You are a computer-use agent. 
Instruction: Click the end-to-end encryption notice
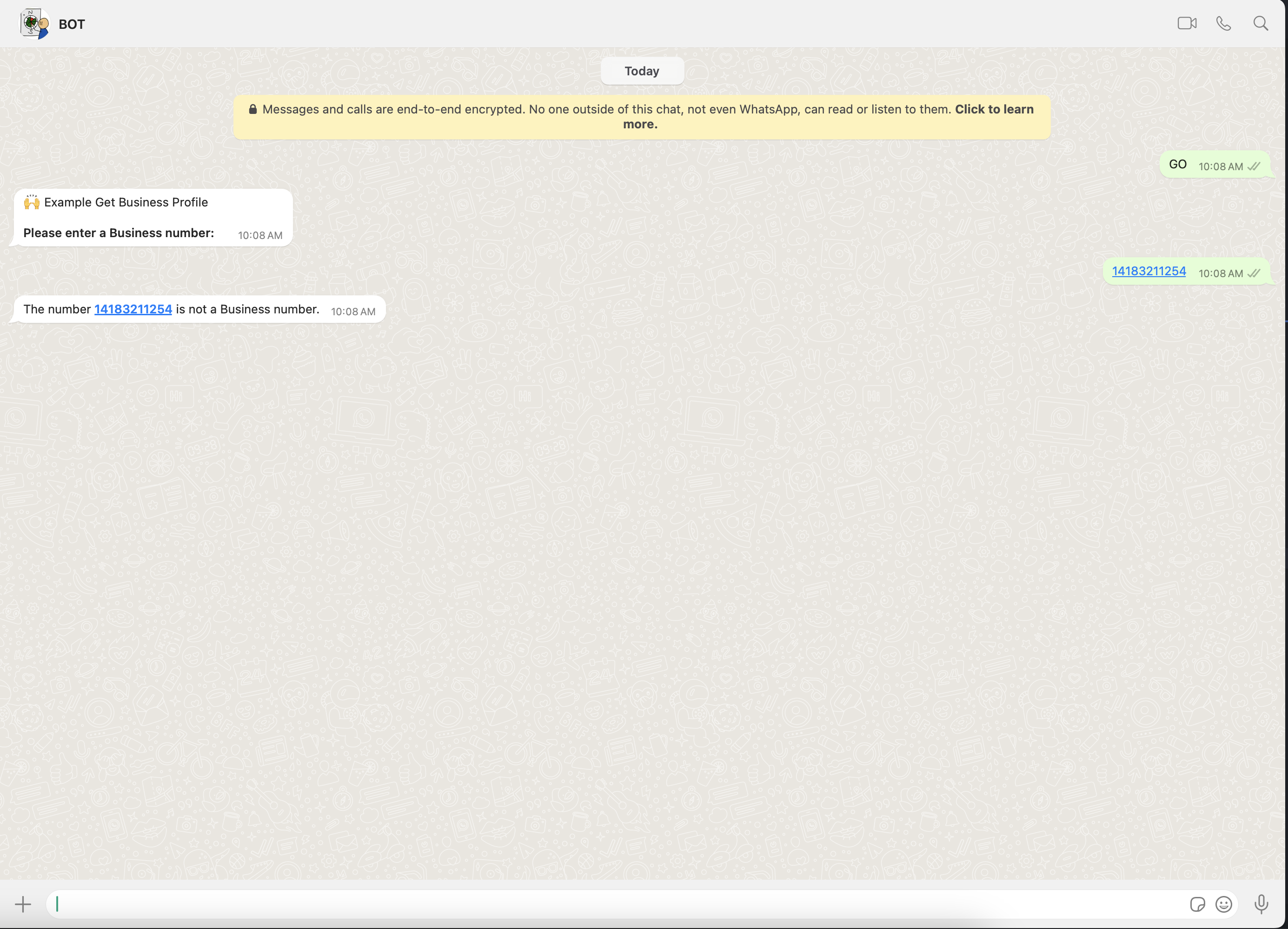[642, 116]
